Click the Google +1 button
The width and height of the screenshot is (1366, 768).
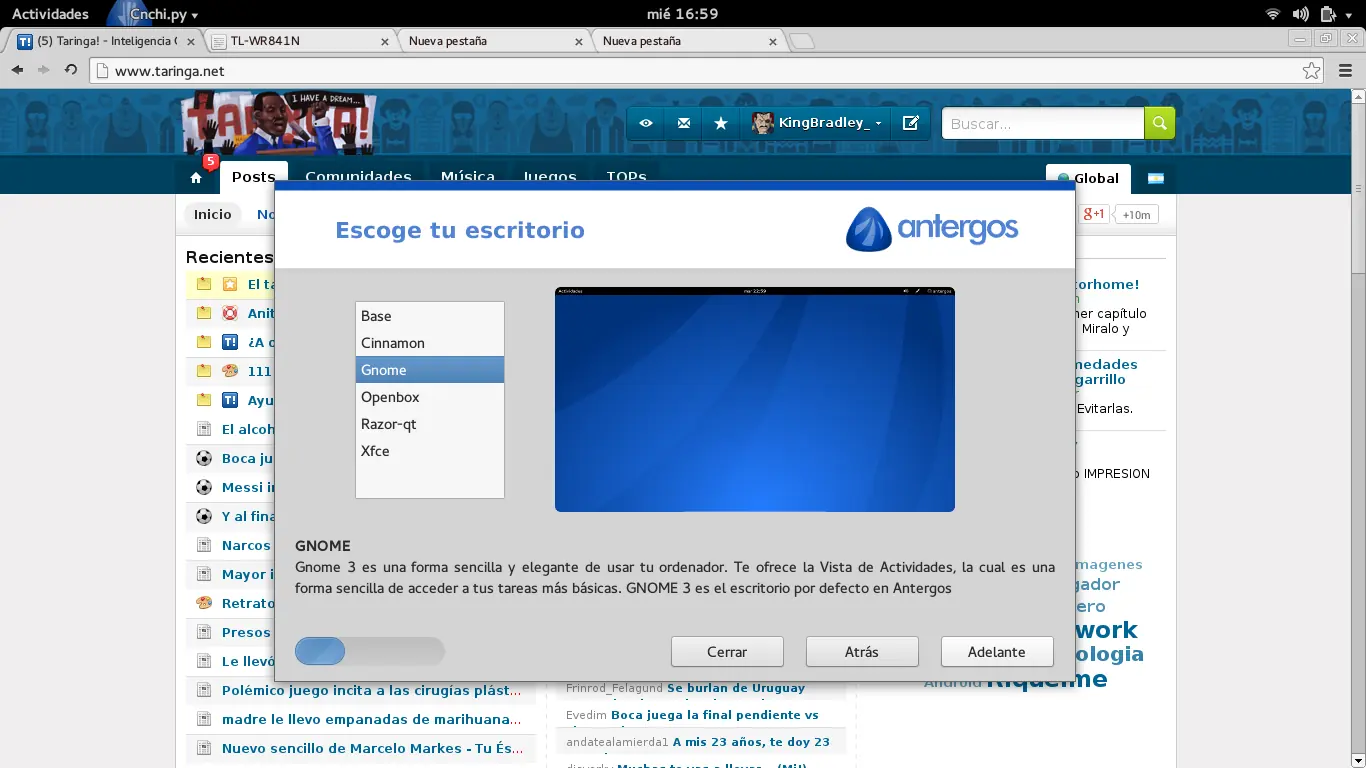coord(1093,214)
